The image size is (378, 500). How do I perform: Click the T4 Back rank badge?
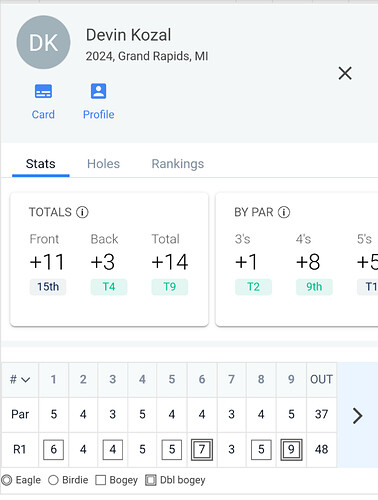tap(109, 287)
